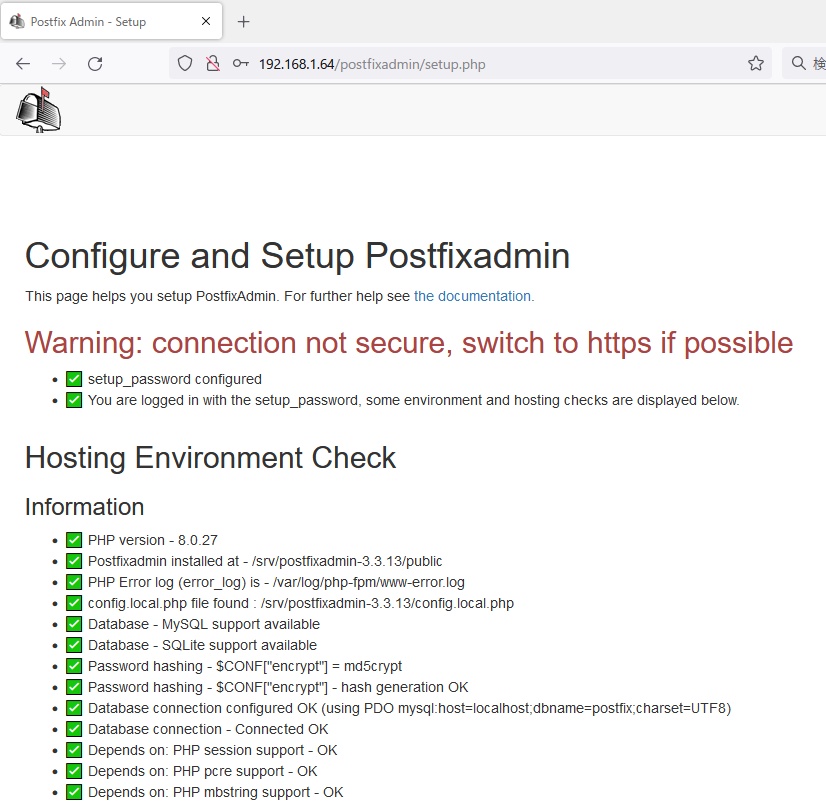Screen dimensions: 826x805
Task: Click the forward navigation arrow
Action: 59,64
